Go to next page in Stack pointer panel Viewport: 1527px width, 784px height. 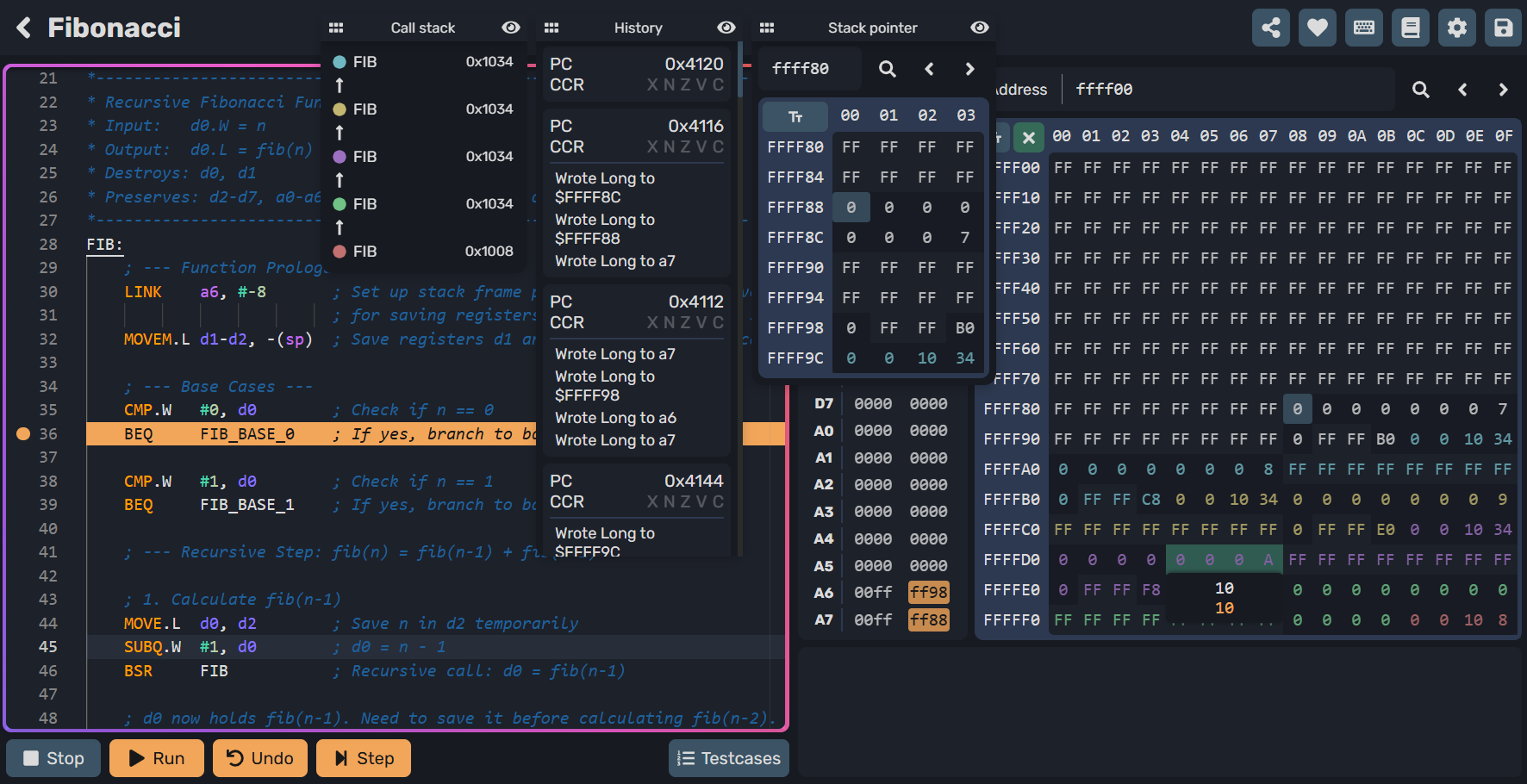coord(970,69)
